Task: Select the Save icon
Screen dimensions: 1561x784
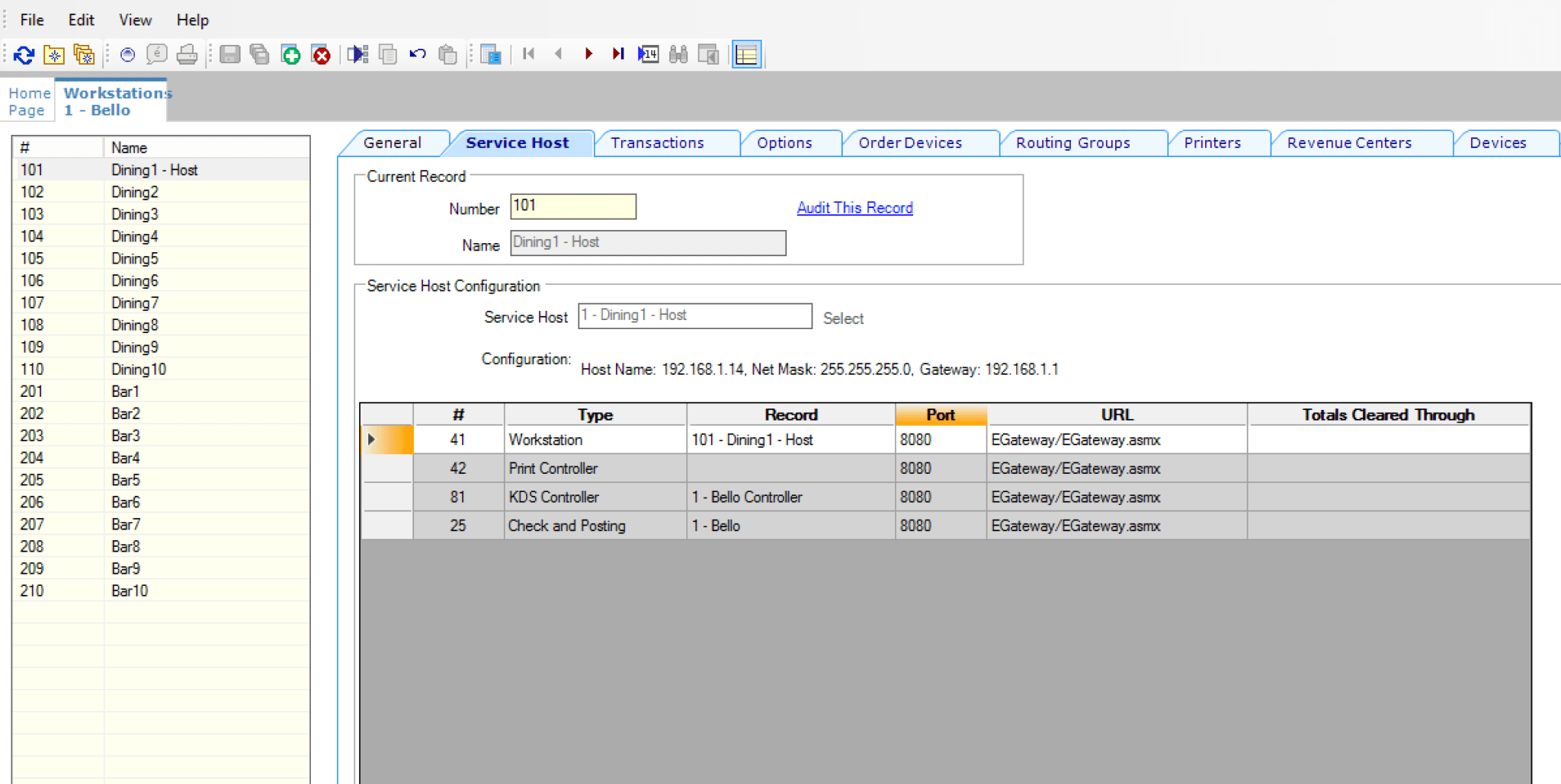Action: (229, 54)
